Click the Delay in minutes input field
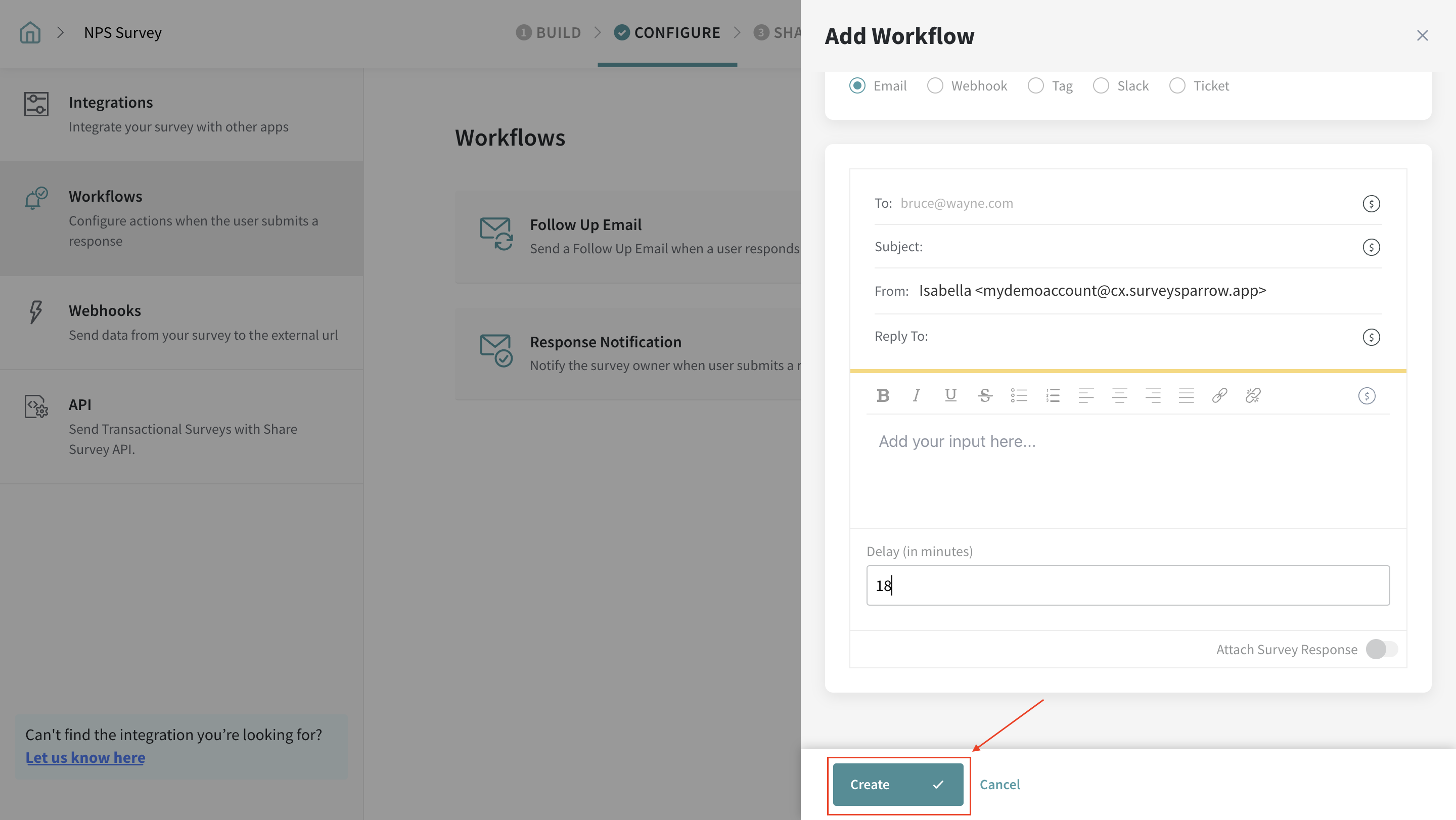1456x820 pixels. (x=1127, y=585)
